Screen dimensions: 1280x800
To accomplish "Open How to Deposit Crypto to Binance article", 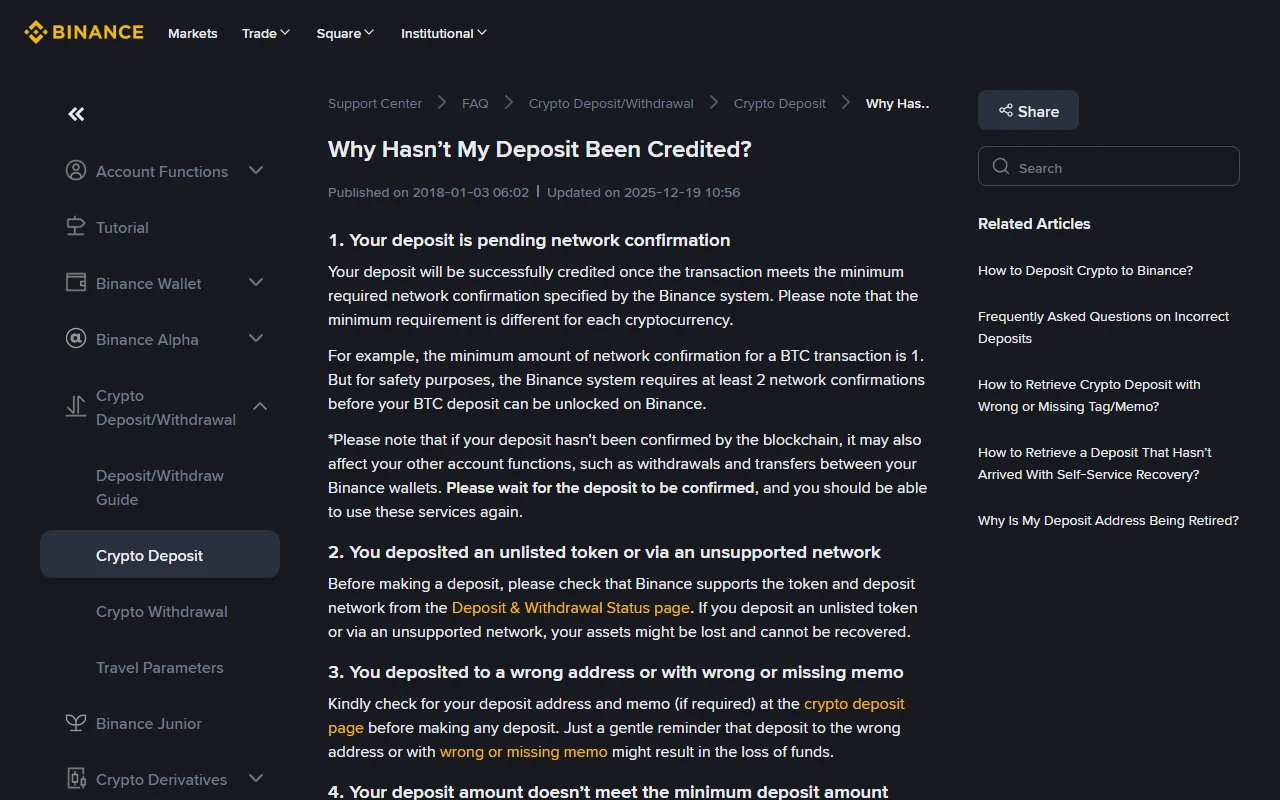I will (1085, 270).
